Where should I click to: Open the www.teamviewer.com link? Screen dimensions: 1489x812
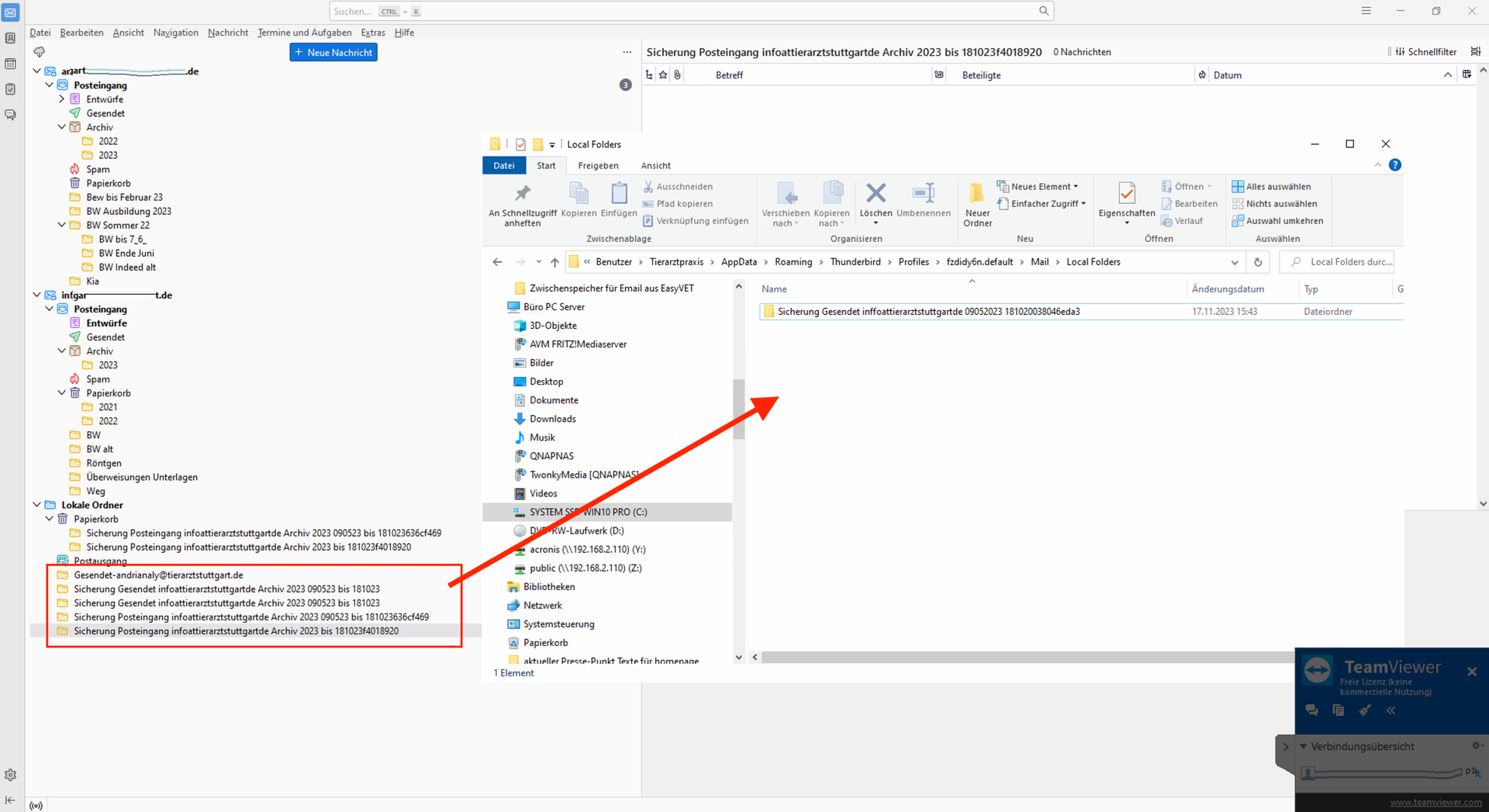[x=1435, y=803]
